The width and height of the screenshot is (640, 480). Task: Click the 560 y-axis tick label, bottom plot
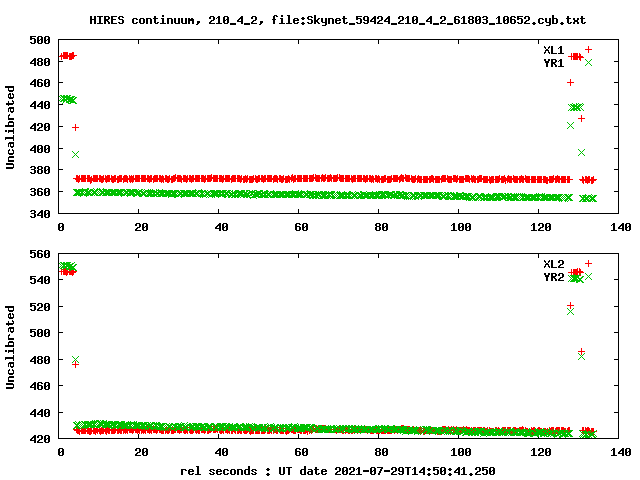(x=40, y=254)
